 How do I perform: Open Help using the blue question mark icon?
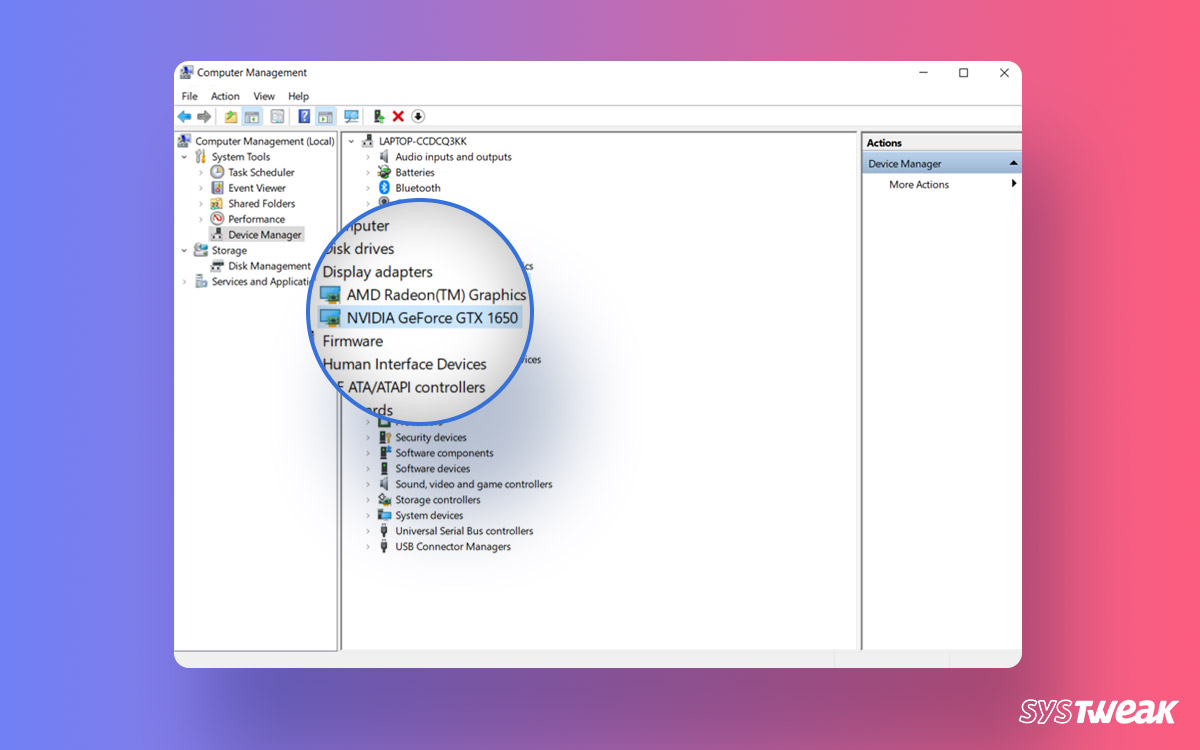[x=303, y=116]
